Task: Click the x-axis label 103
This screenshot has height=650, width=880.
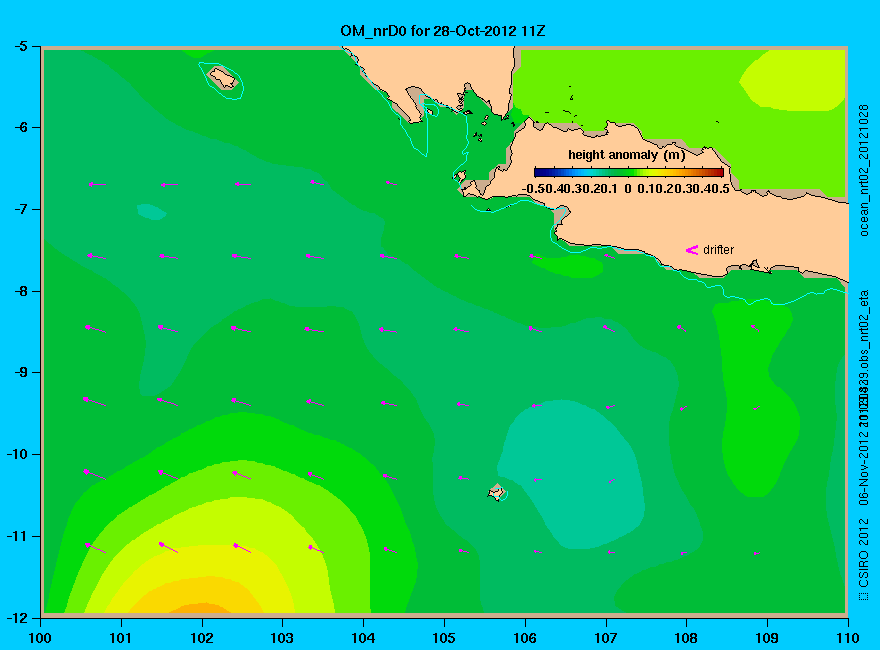Action: (x=282, y=638)
